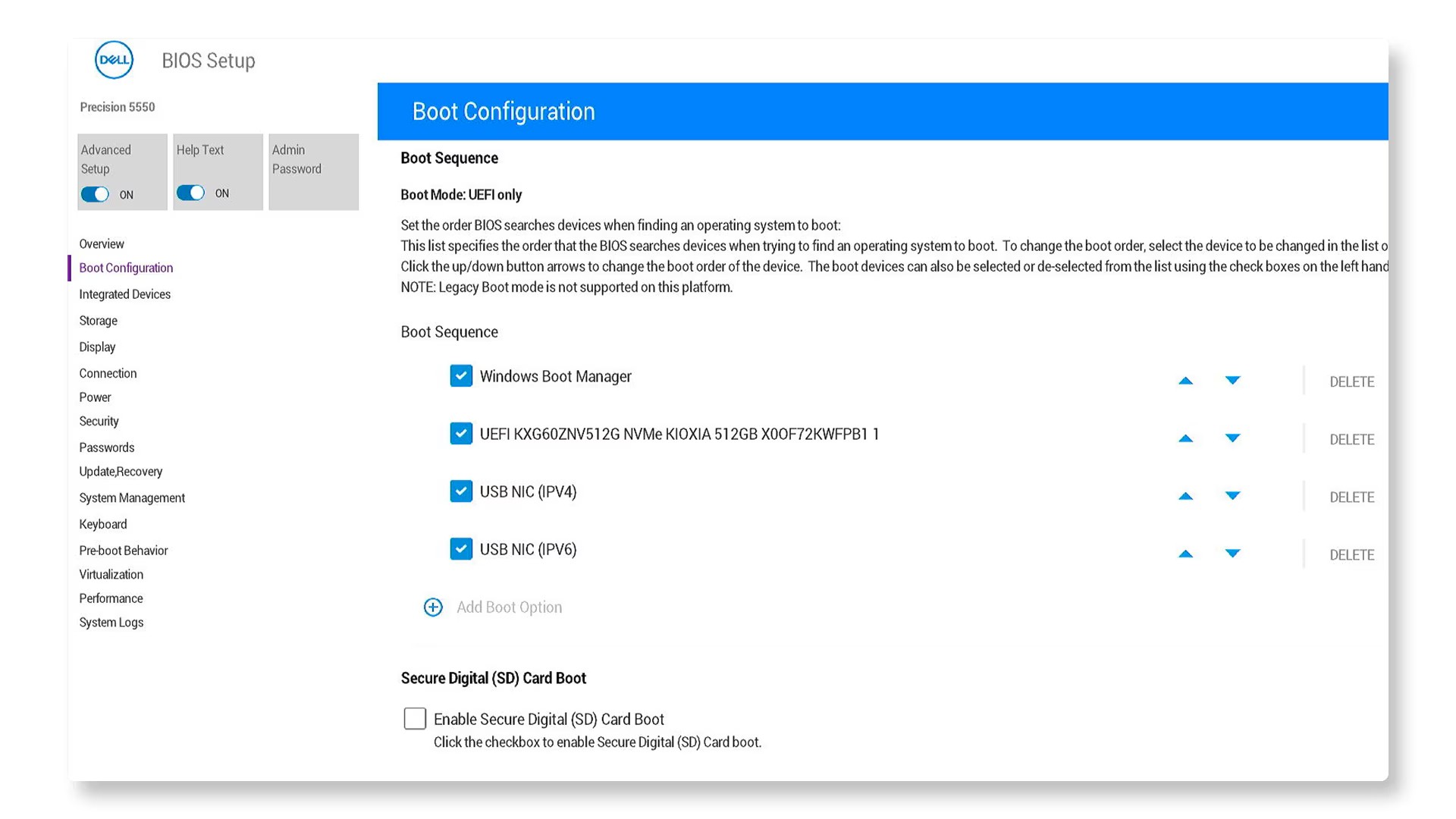This screenshot has height=819, width=1456.
Task: Delete UEFI KIOXIA NVMe boot entry
Action: [1351, 439]
